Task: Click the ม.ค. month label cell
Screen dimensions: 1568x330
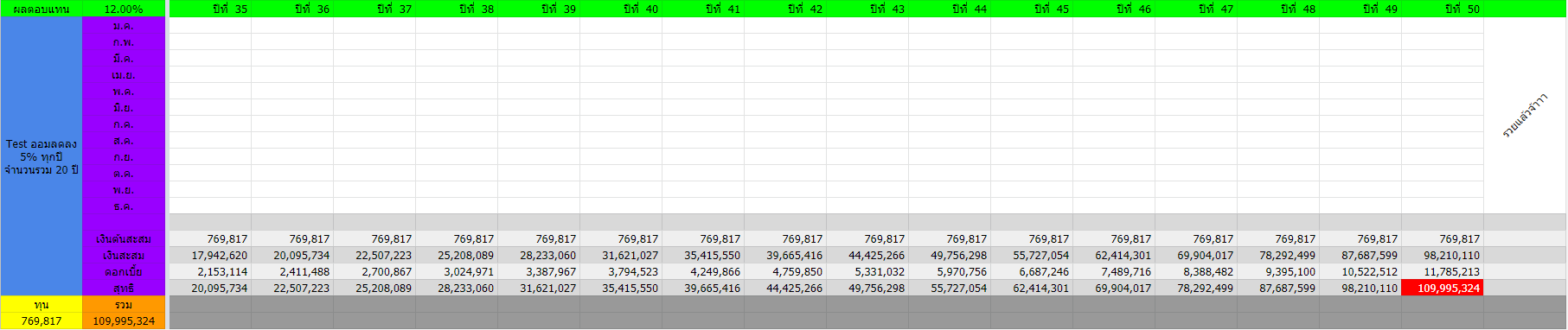Action: pyautogui.click(x=124, y=26)
